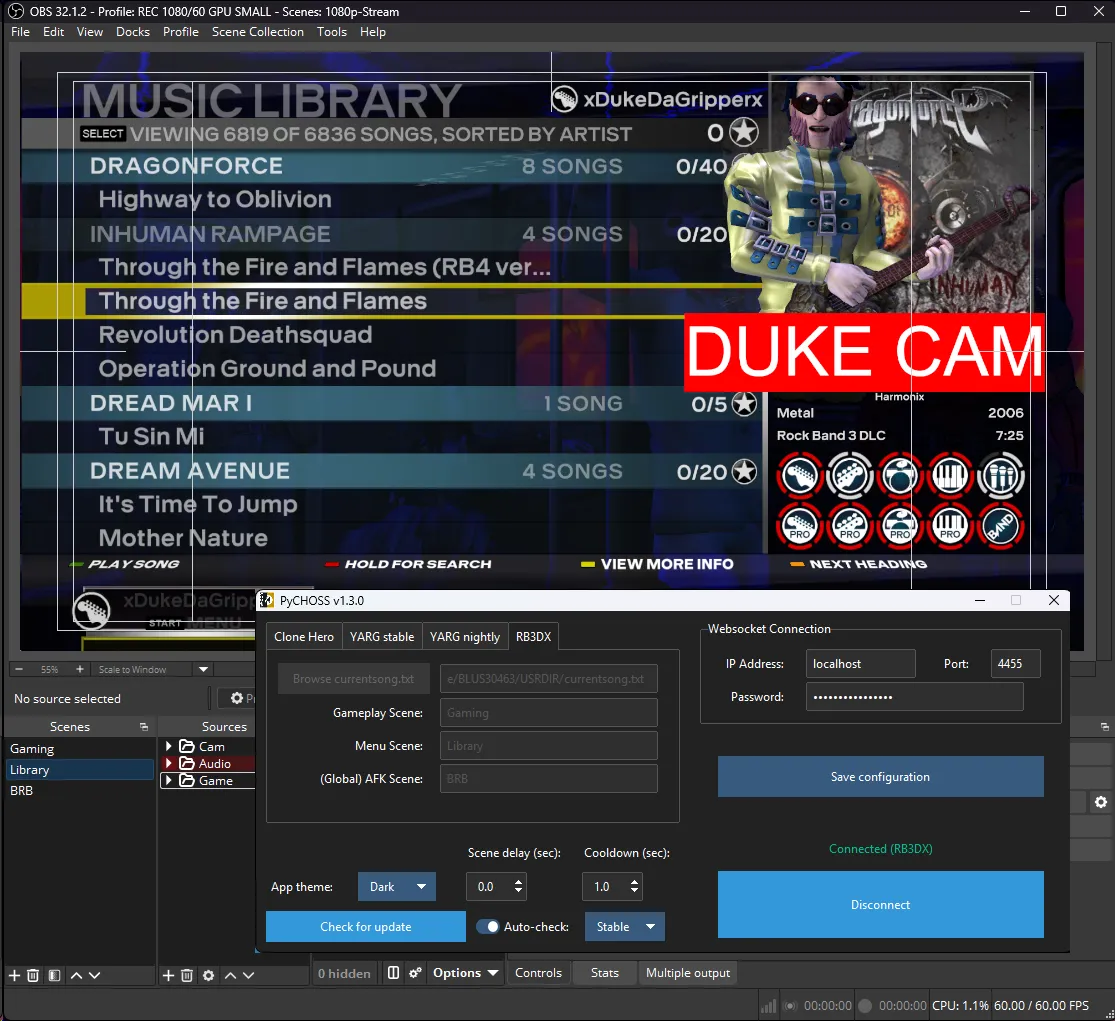Switch to the Controls dock tab
Screen dimensions: 1115x1021
point(538,973)
